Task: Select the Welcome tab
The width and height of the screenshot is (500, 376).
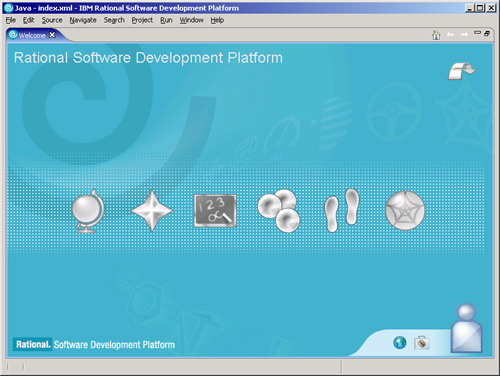Action: coord(32,35)
